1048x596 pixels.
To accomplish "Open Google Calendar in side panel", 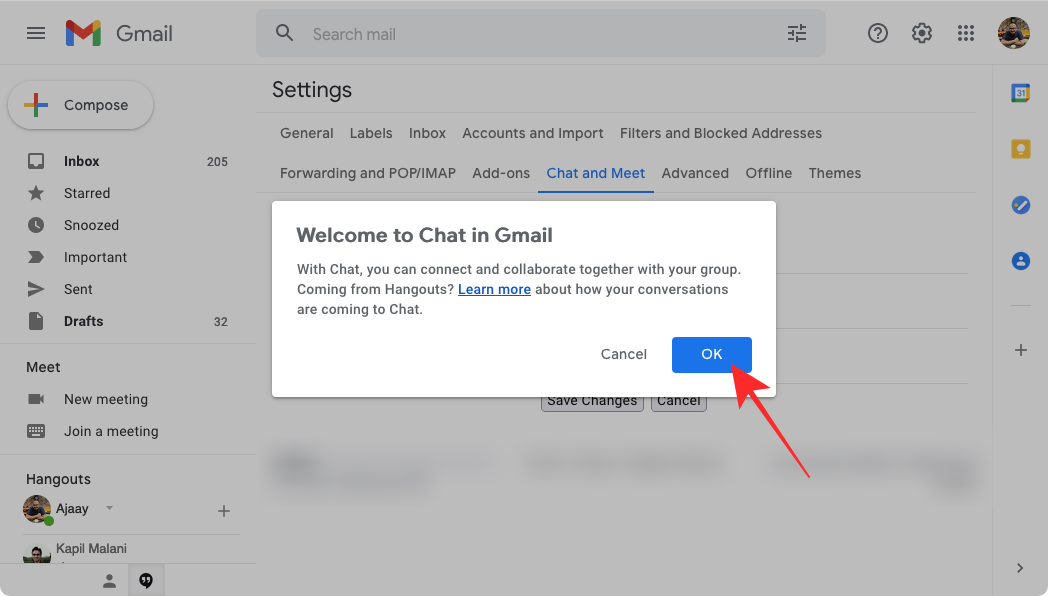I will tap(1020, 93).
